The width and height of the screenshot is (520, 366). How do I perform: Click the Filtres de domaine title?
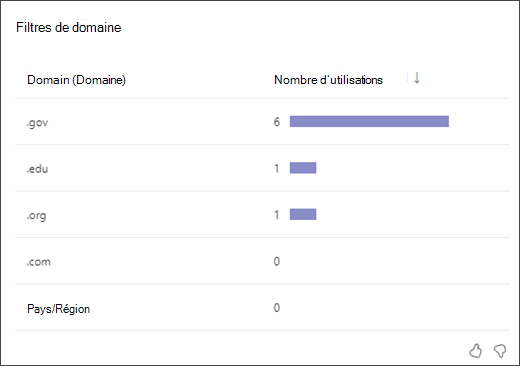69,27
